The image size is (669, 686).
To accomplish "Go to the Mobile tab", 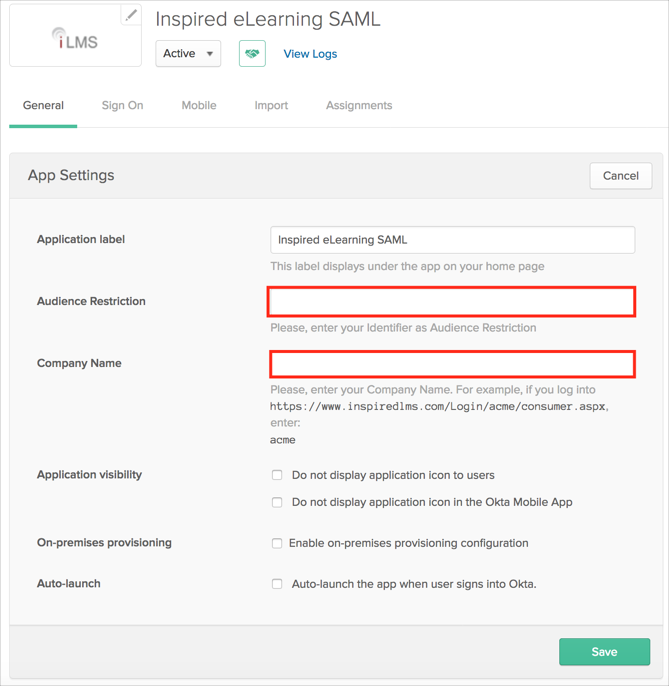I will tap(199, 105).
